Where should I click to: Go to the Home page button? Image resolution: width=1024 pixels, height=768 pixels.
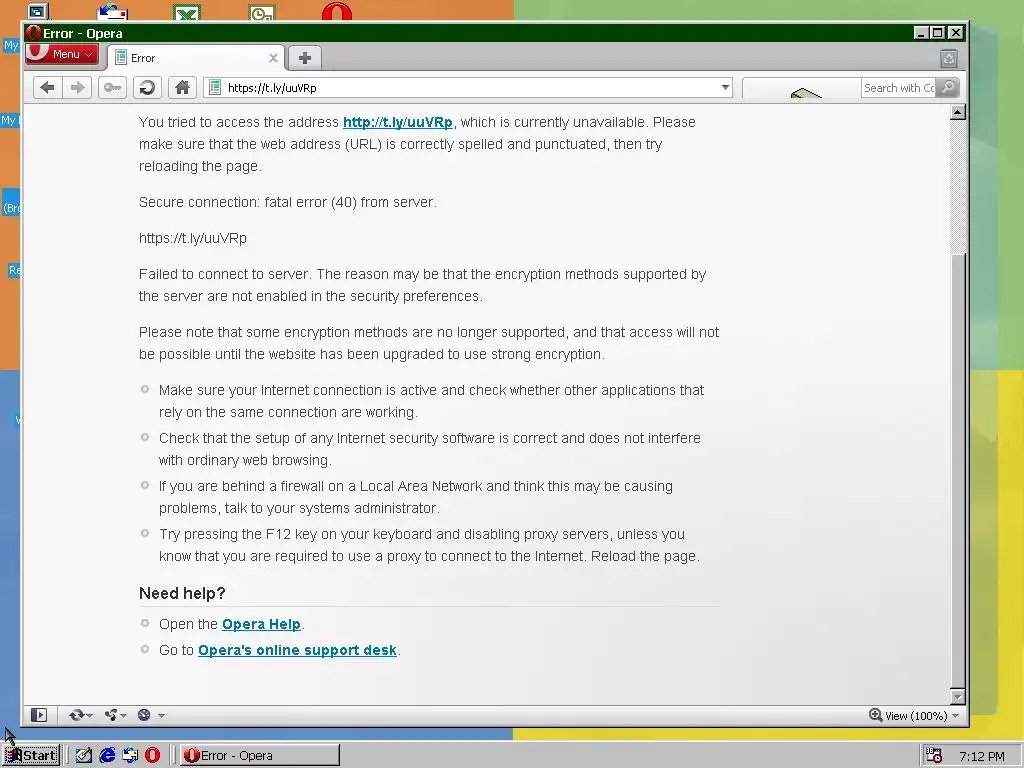[x=182, y=88]
